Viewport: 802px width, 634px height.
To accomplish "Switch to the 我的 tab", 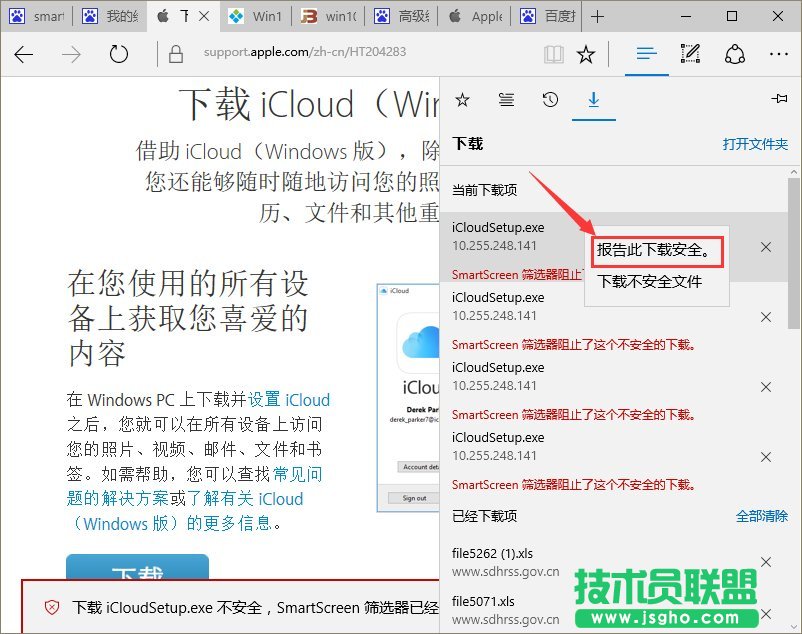I will [x=109, y=16].
